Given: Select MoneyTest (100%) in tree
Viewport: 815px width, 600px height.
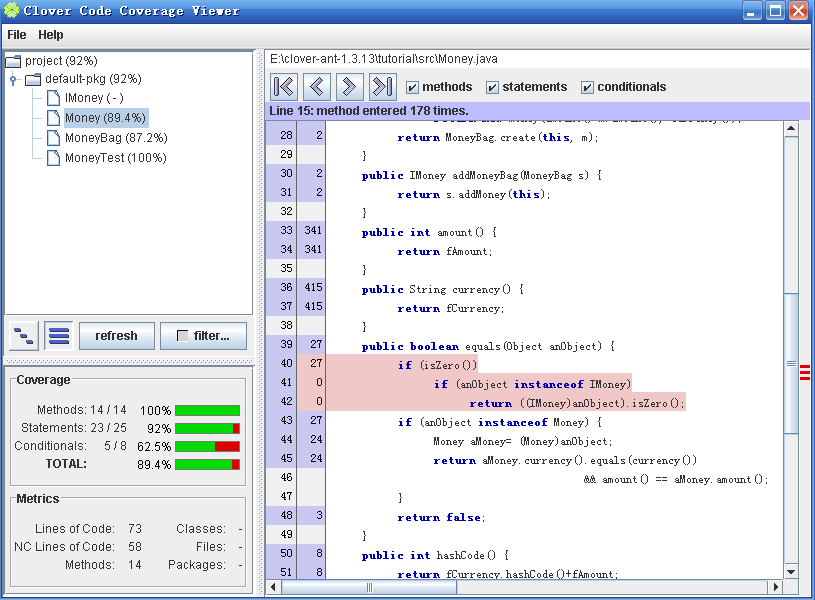Looking at the screenshot, I should 115,158.
